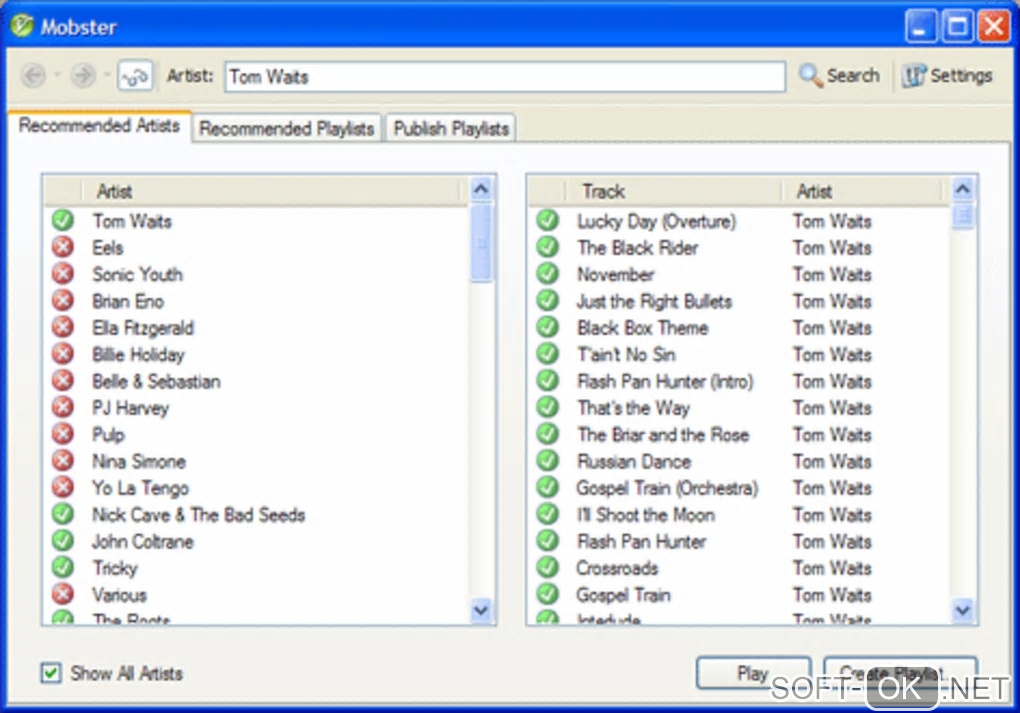This screenshot has width=1020, height=713.
Task: Click the red X icon beside Nina Simone
Action: tap(63, 461)
